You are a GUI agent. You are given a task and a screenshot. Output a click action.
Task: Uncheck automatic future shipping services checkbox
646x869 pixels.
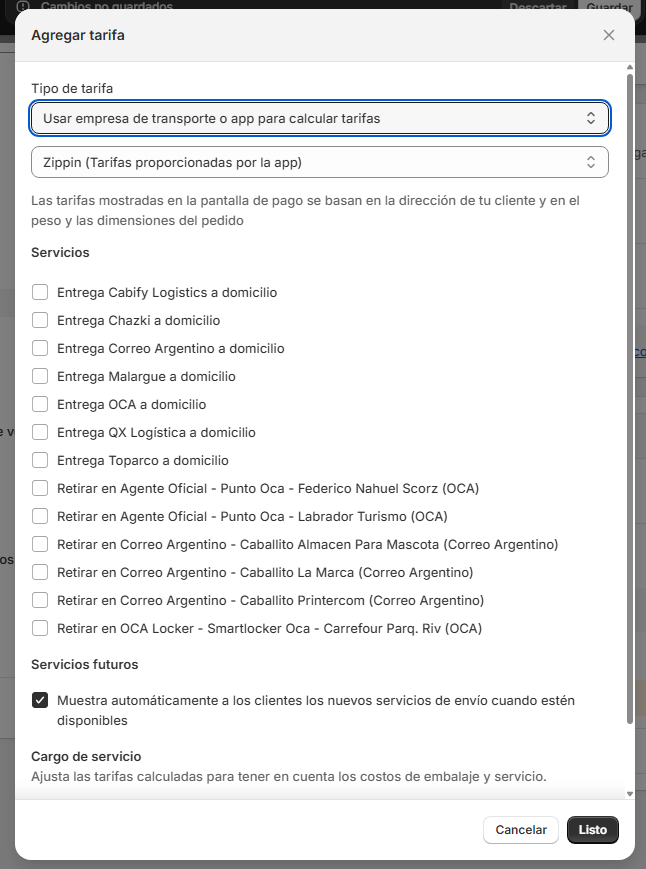click(x=40, y=701)
